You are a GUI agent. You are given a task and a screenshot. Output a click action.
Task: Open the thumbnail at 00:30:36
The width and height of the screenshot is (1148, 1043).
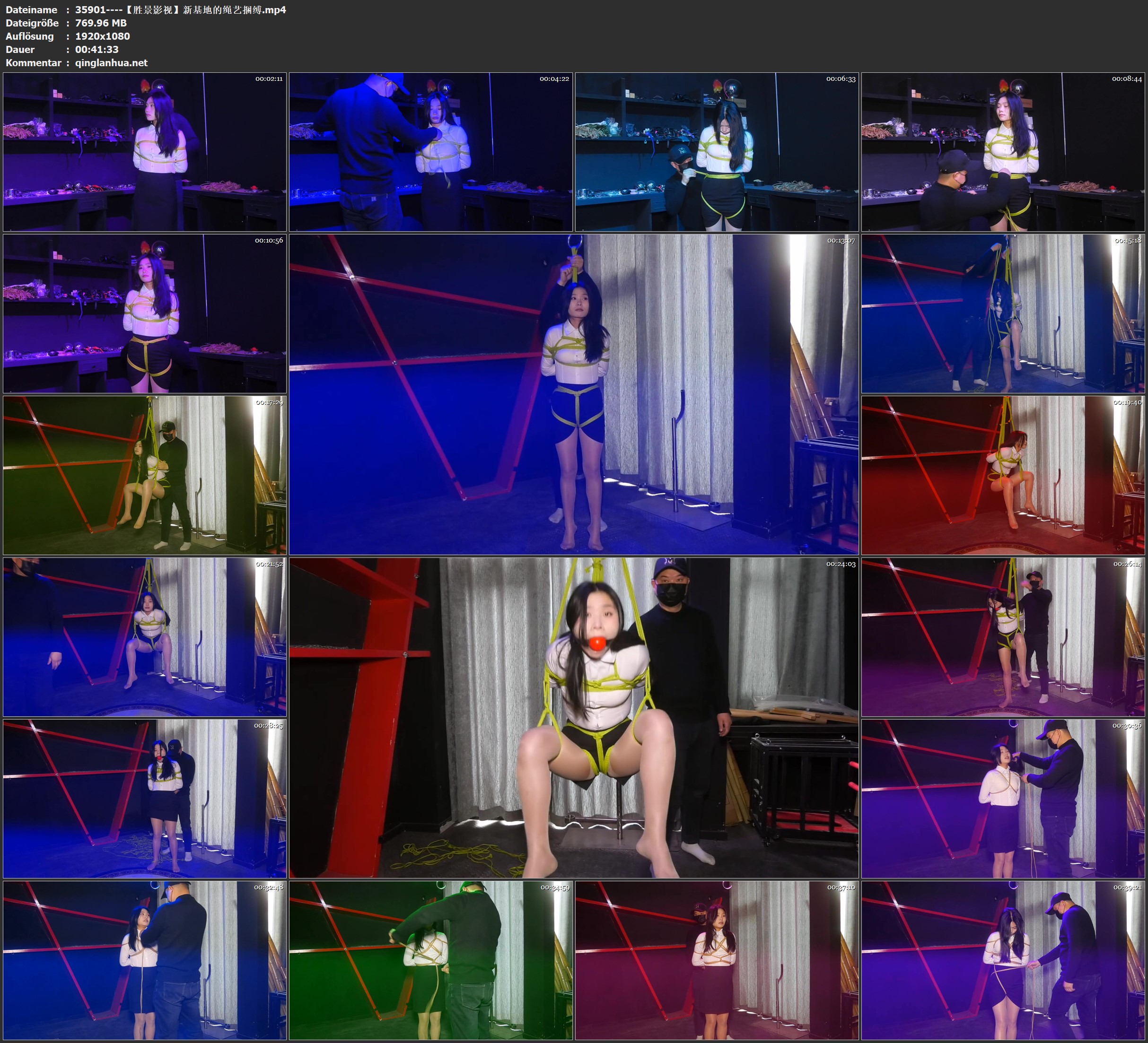(x=1003, y=799)
